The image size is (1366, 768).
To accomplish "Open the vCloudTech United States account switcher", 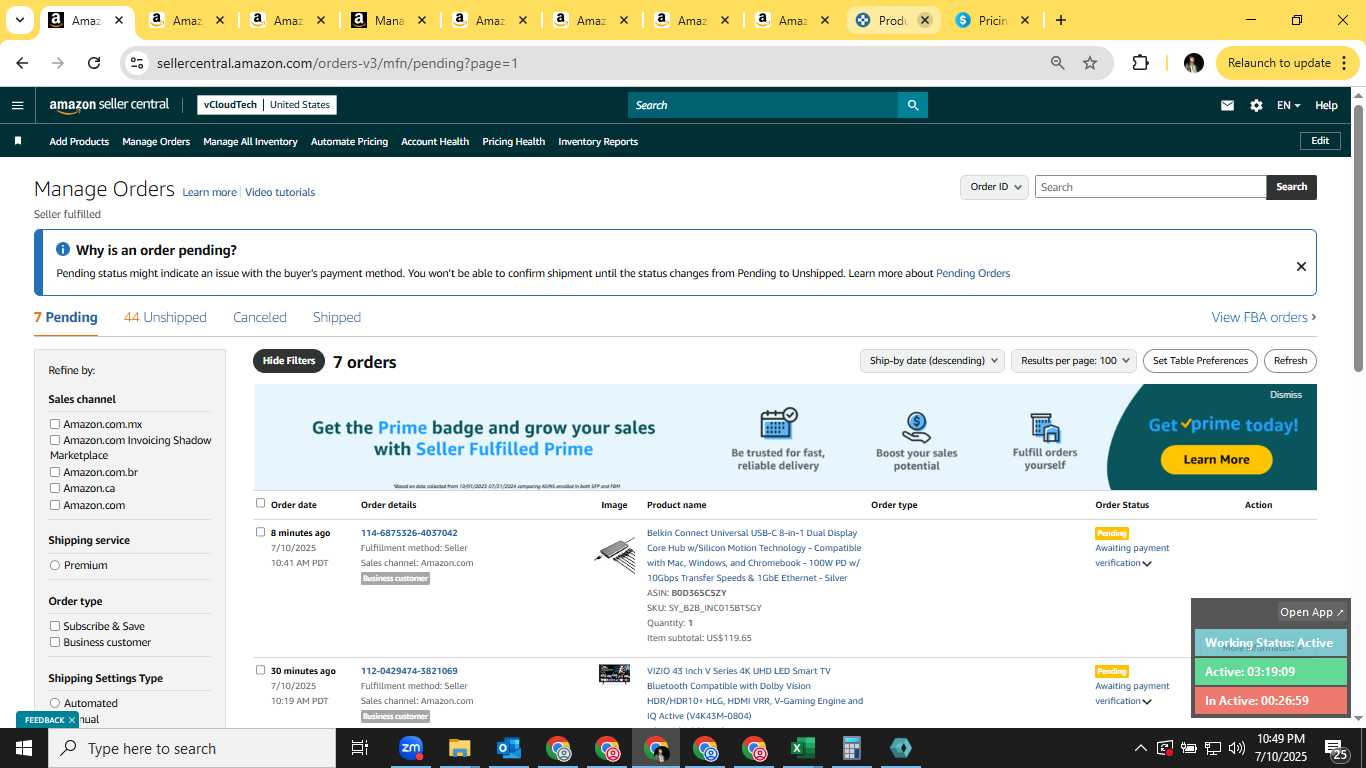I will click(x=267, y=105).
